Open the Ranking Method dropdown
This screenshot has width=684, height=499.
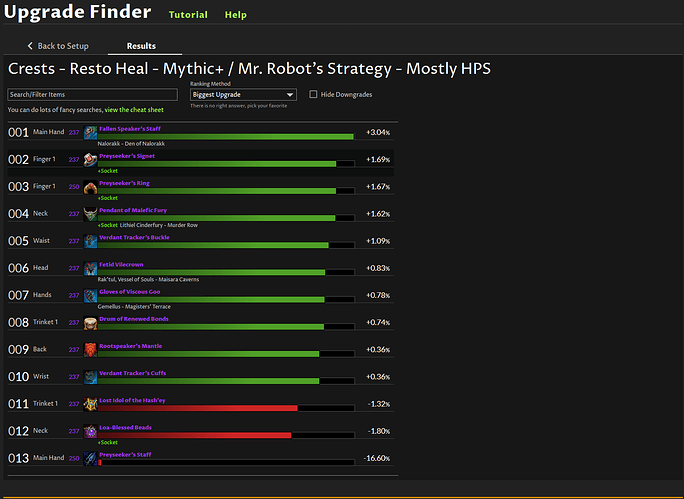[243, 95]
